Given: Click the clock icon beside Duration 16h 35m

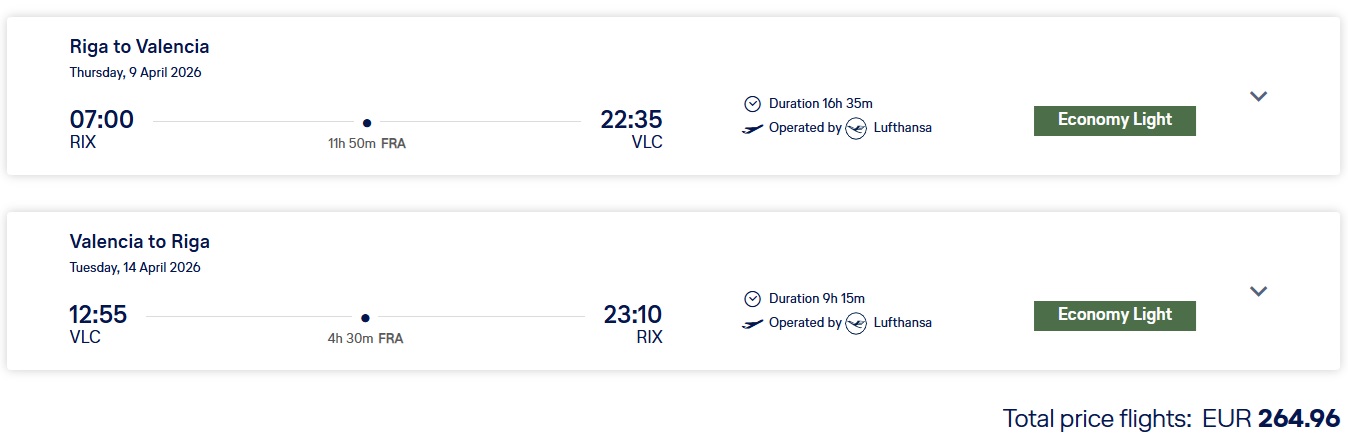Looking at the screenshot, I should (752, 103).
